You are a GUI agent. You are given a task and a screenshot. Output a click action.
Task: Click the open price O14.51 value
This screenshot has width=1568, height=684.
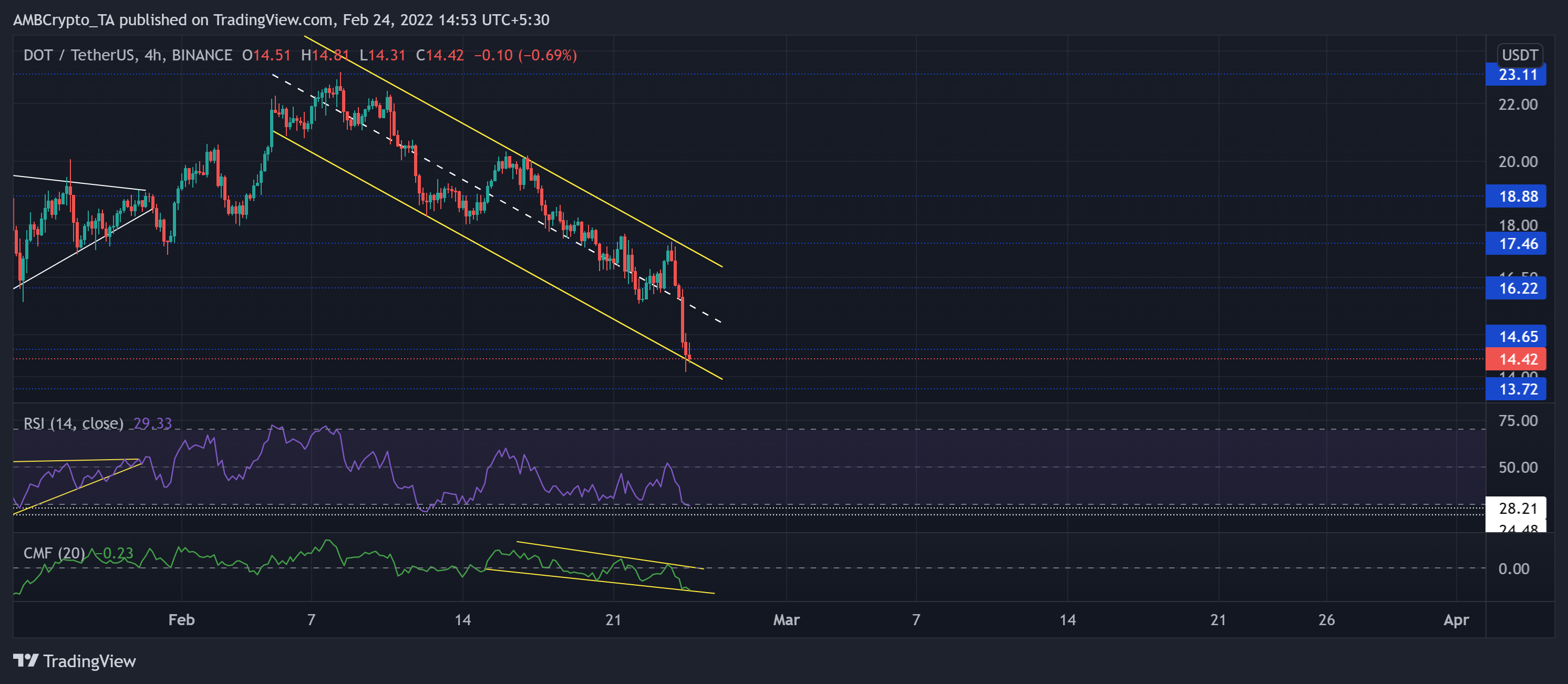266,55
